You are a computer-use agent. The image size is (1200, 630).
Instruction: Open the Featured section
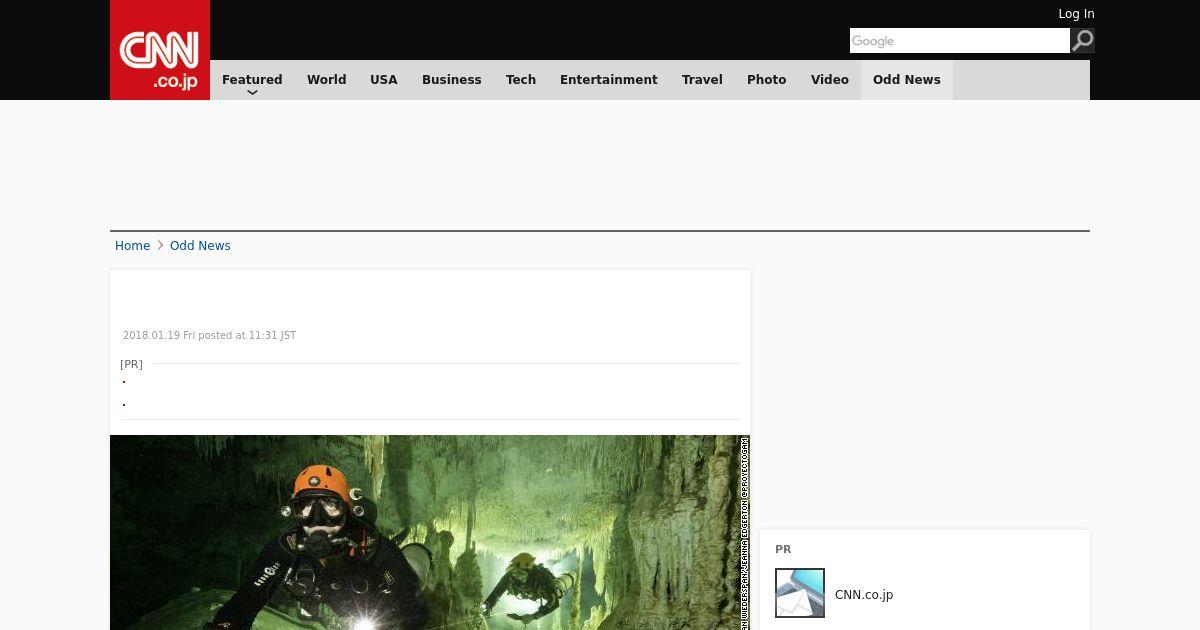252,80
